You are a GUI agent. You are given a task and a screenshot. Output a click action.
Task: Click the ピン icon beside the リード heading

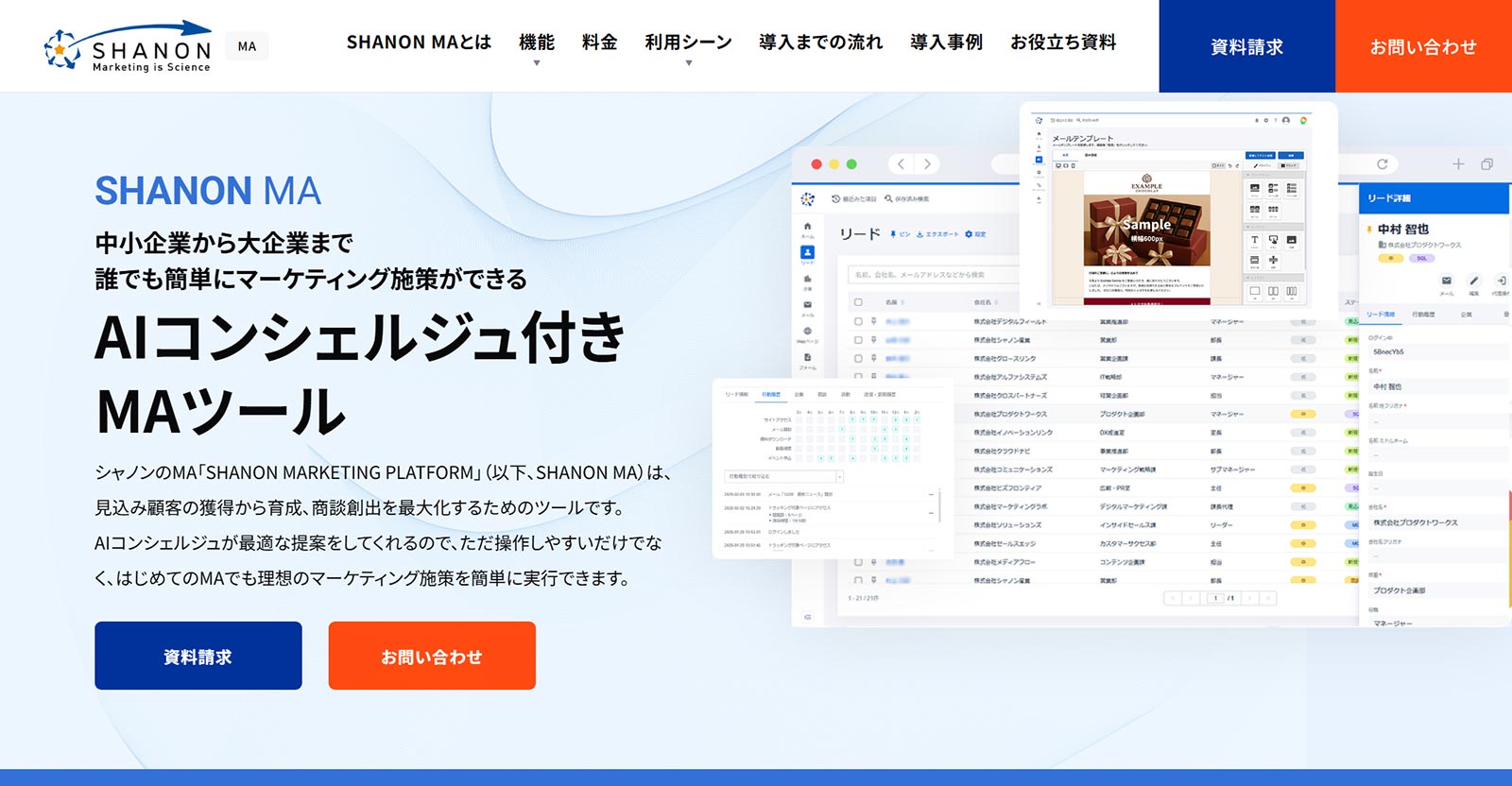click(893, 234)
